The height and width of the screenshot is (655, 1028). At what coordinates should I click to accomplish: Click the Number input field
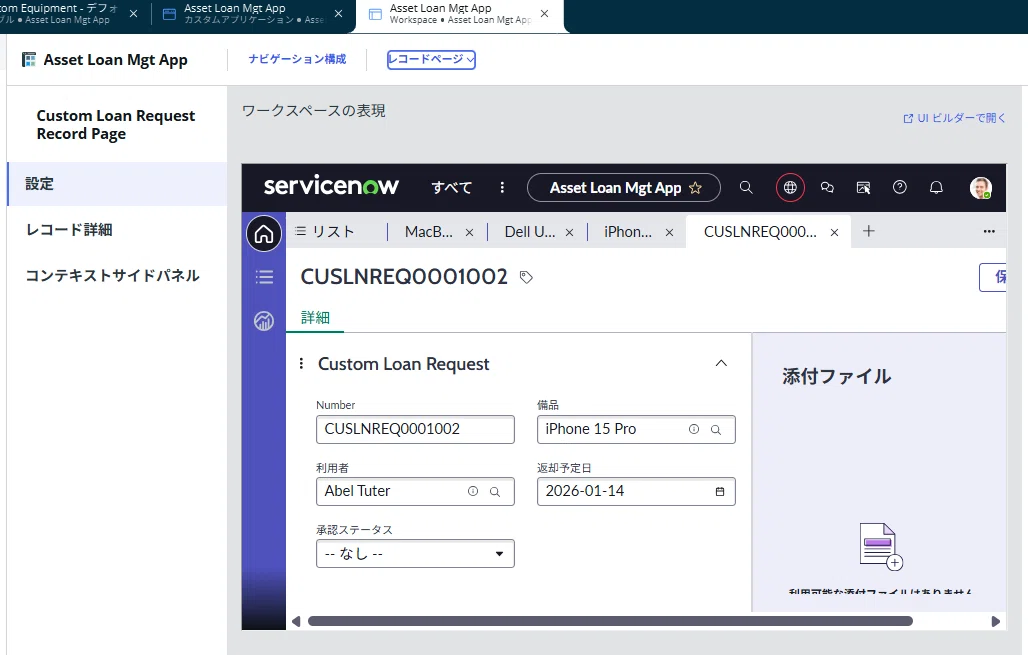pos(415,429)
